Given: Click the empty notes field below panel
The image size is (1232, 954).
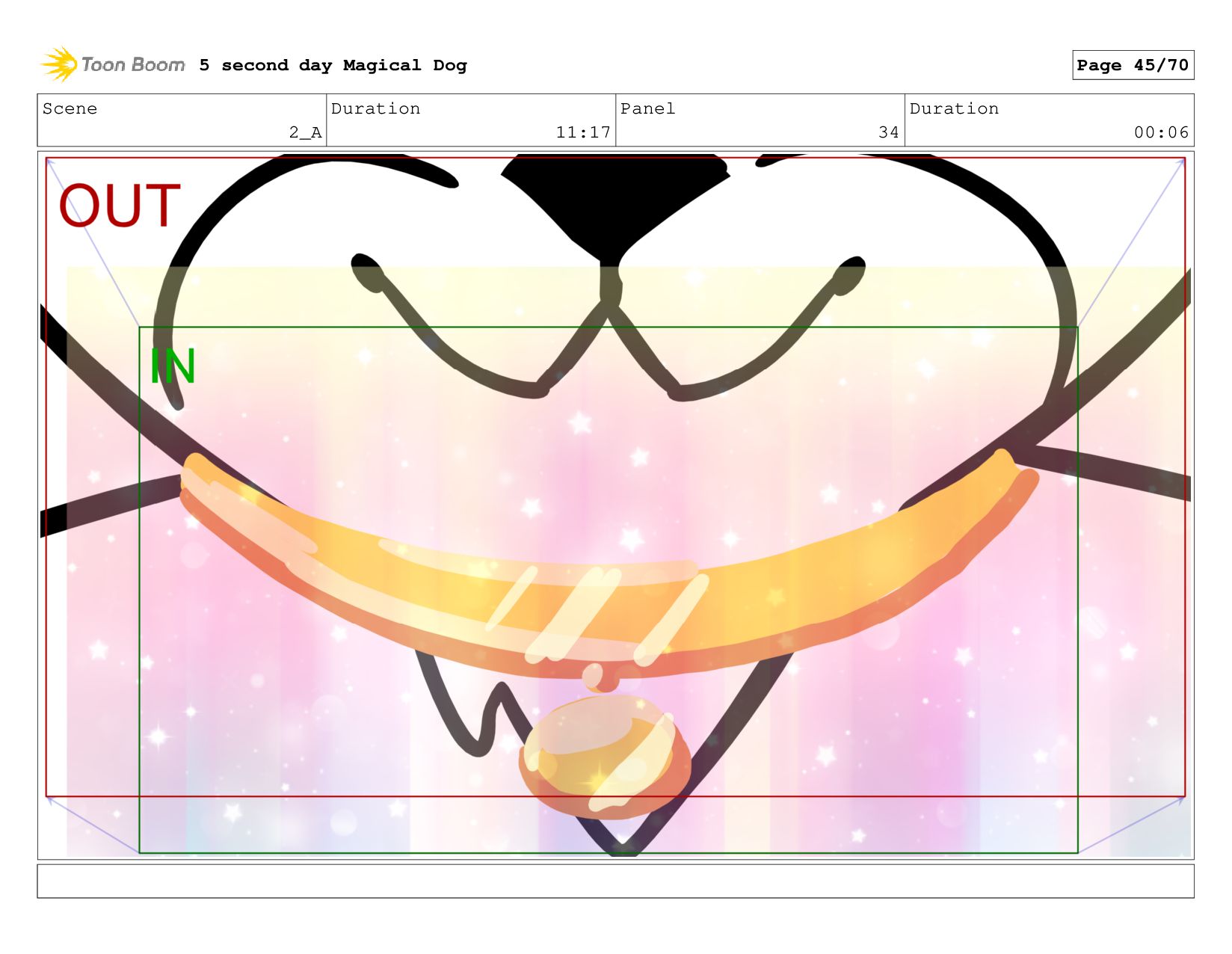Looking at the screenshot, I should pos(615,881).
